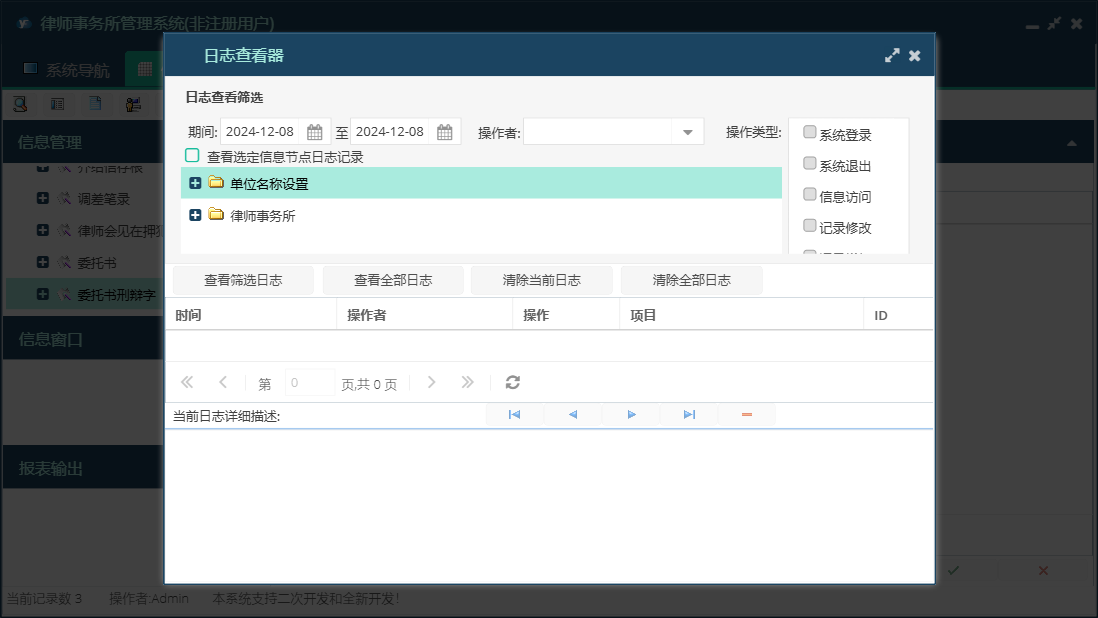Open the start date calendar picker
This screenshot has width=1098, height=618.
[x=314, y=132]
